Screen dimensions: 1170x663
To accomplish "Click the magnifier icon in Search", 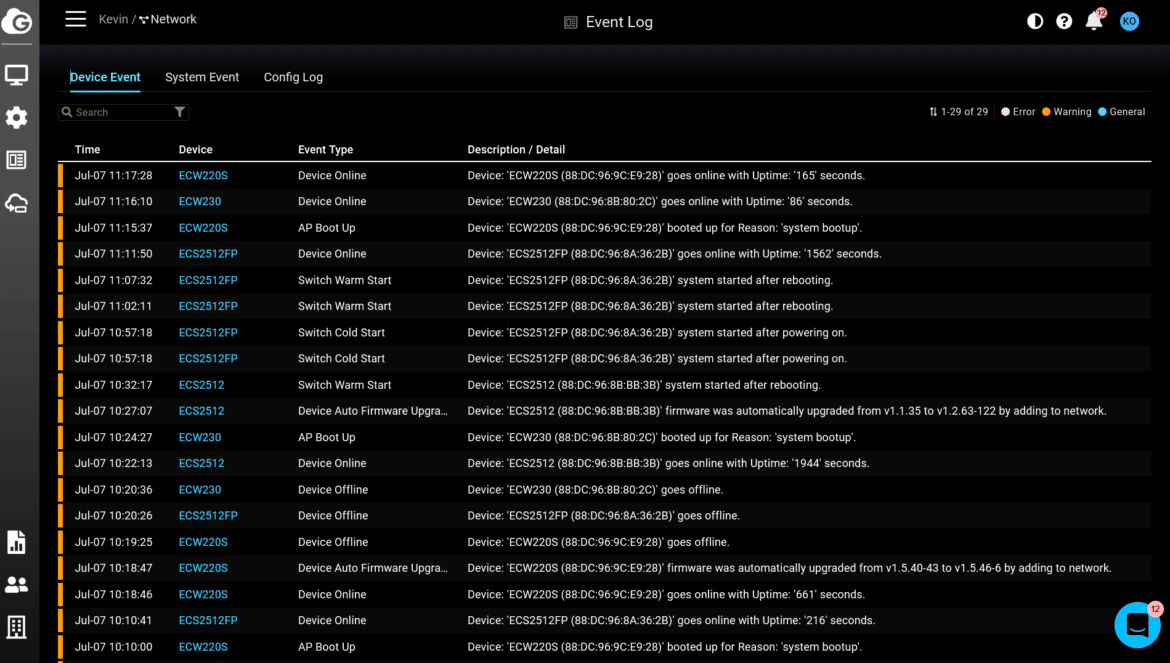I will pyautogui.click(x=67, y=112).
